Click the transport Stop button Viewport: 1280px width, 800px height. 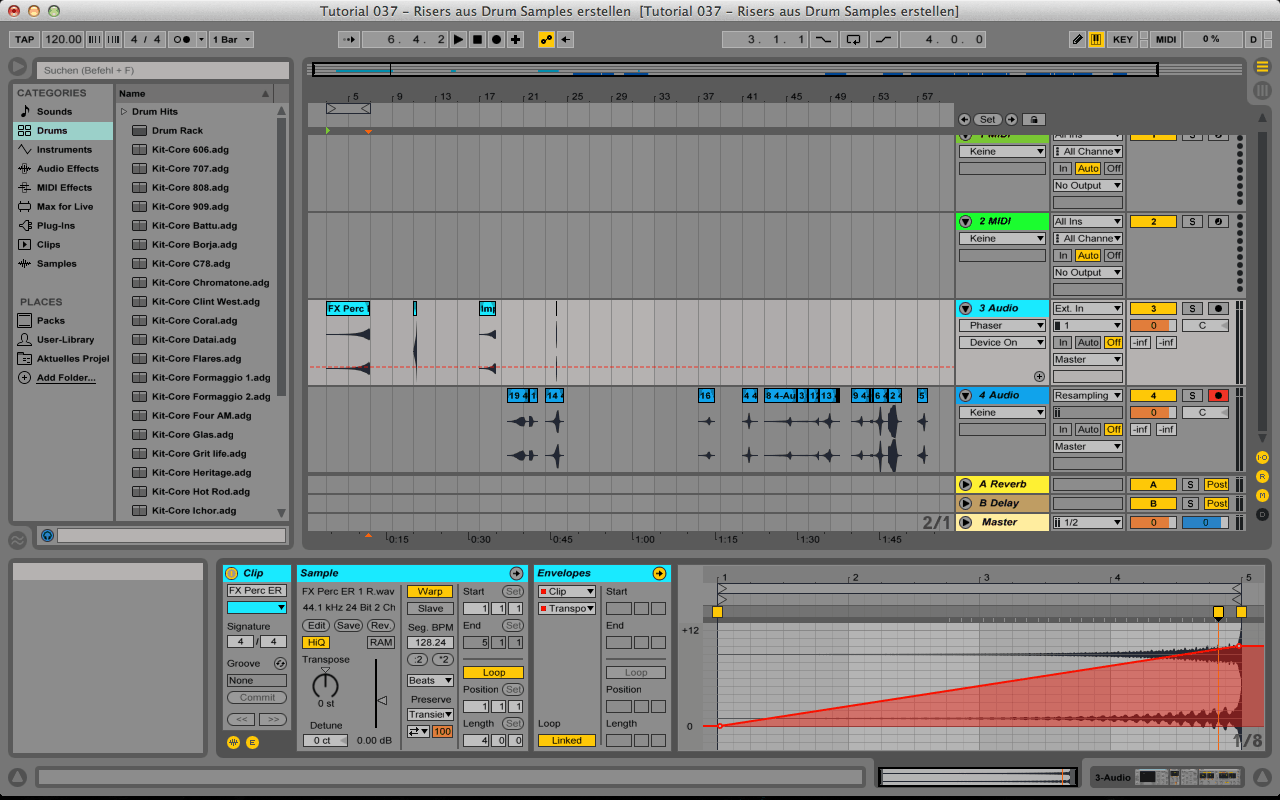[x=477, y=40]
